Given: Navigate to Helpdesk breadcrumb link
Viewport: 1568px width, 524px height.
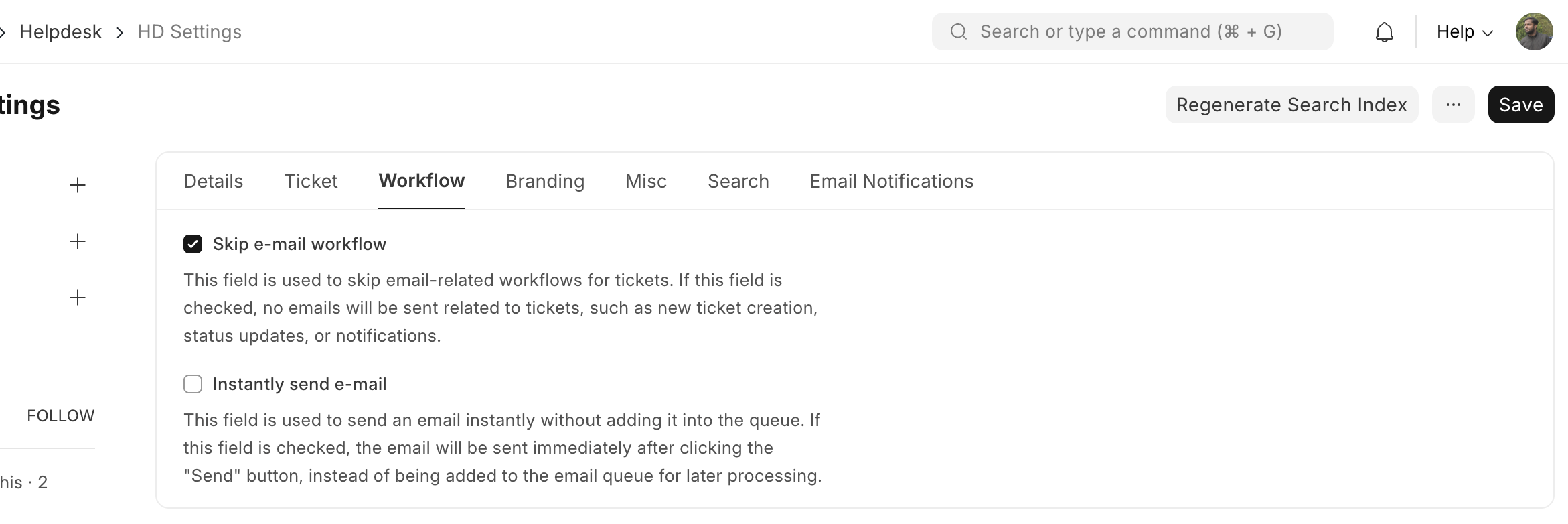Looking at the screenshot, I should click(x=60, y=32).
